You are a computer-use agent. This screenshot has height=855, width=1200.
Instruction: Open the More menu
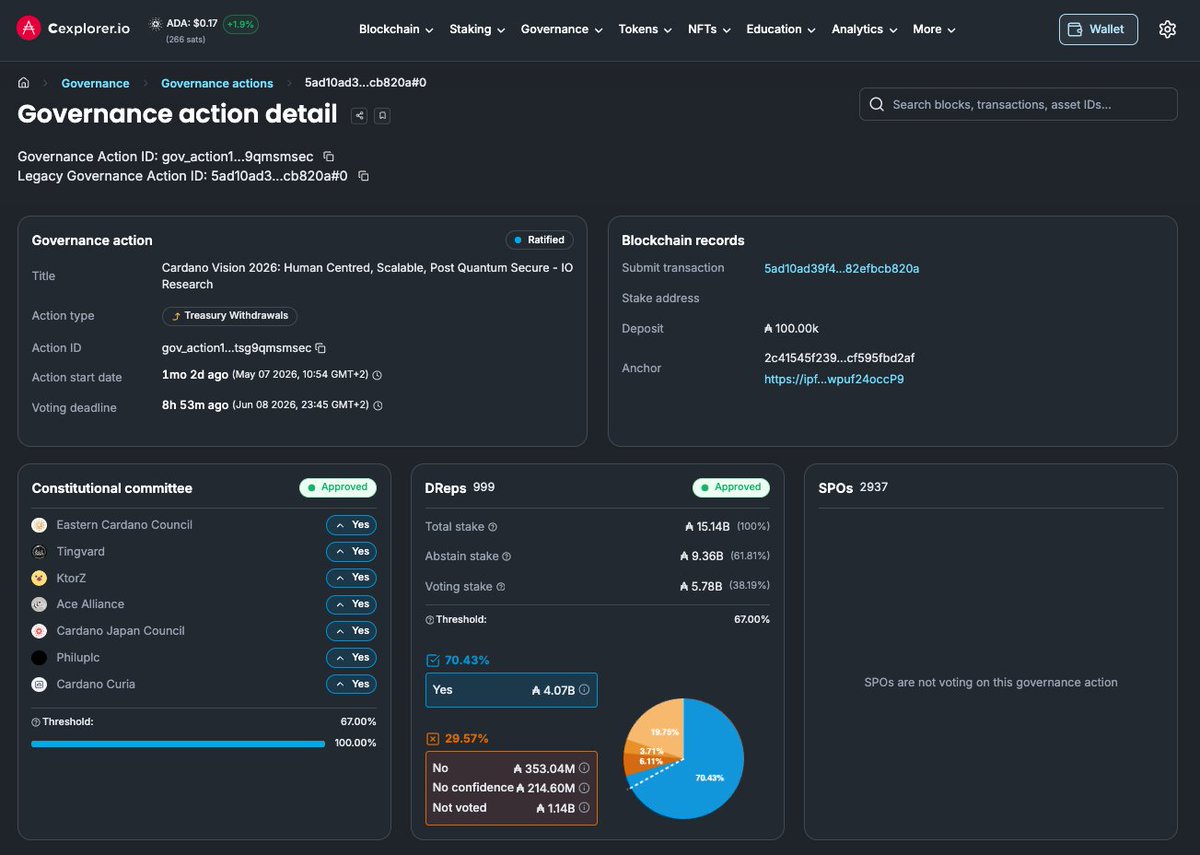point(934,29)
